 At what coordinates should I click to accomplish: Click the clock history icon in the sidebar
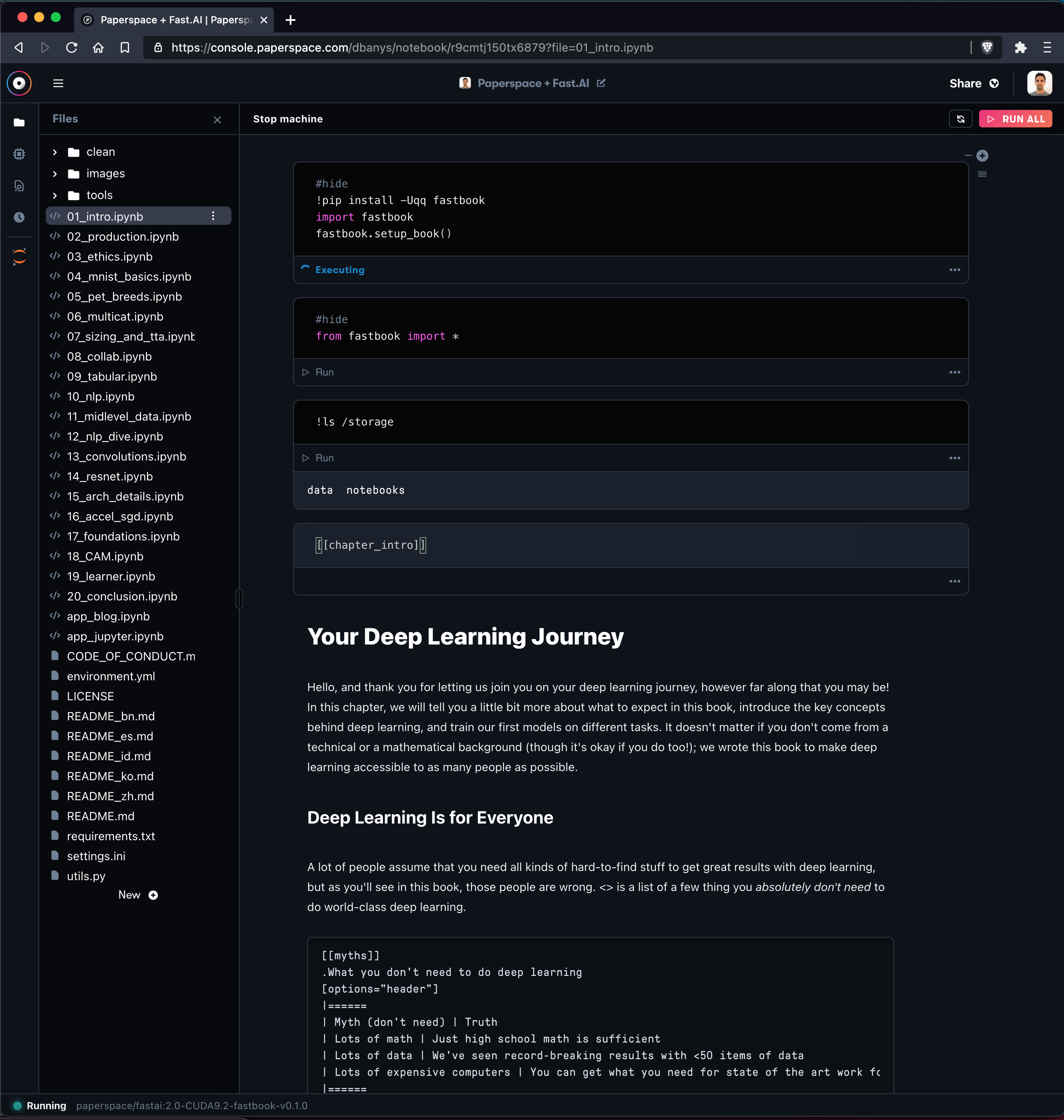click(x=19, y=216)
